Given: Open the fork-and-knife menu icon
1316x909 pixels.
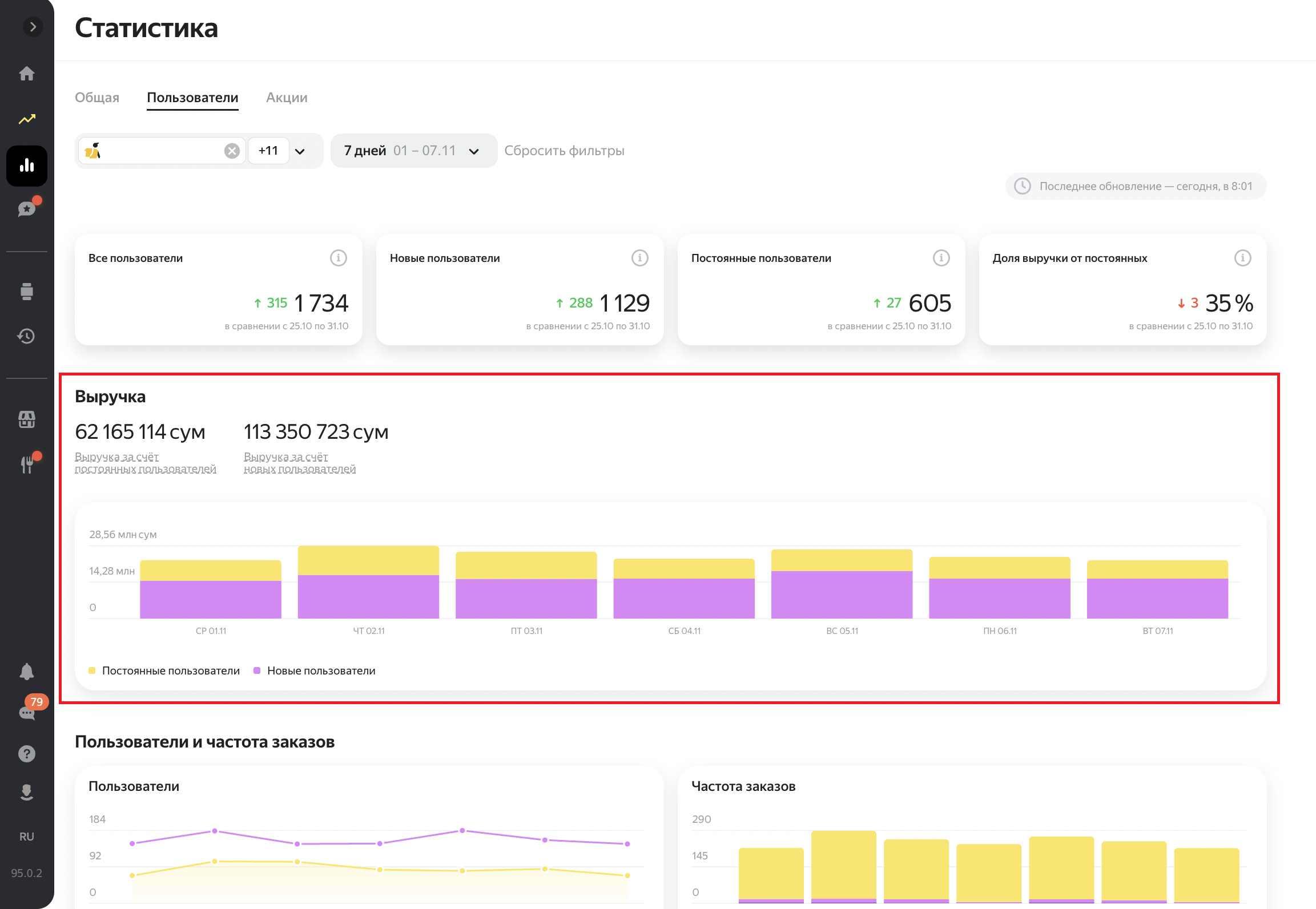Looking at the screenshot, I should click(27, 464).
